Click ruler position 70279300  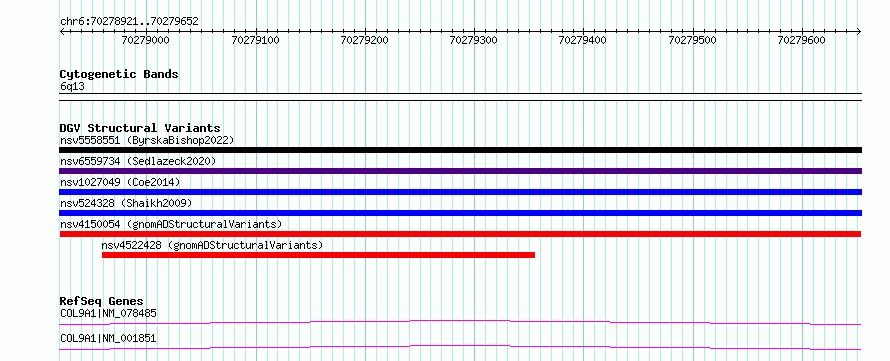click(x=473, y=40)
